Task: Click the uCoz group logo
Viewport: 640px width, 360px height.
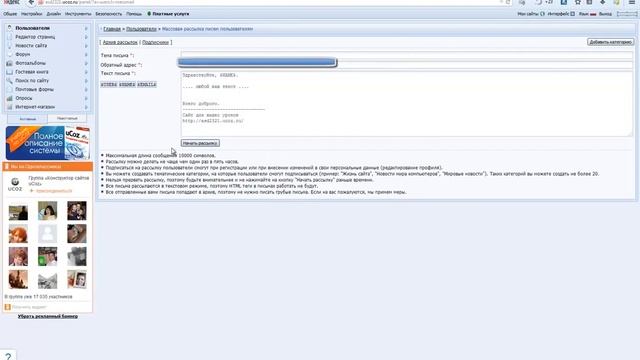Action: 15,184
